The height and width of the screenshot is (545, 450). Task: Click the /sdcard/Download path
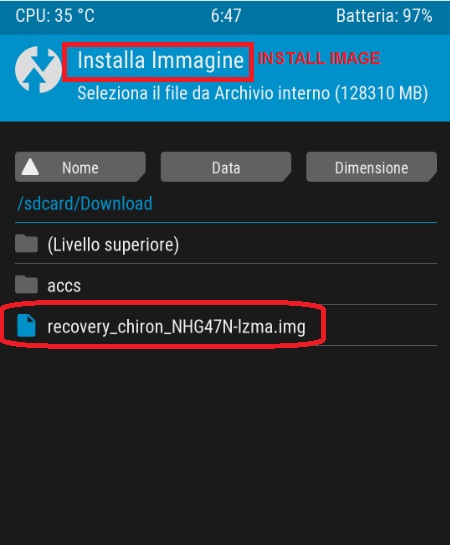coord(85,203)
